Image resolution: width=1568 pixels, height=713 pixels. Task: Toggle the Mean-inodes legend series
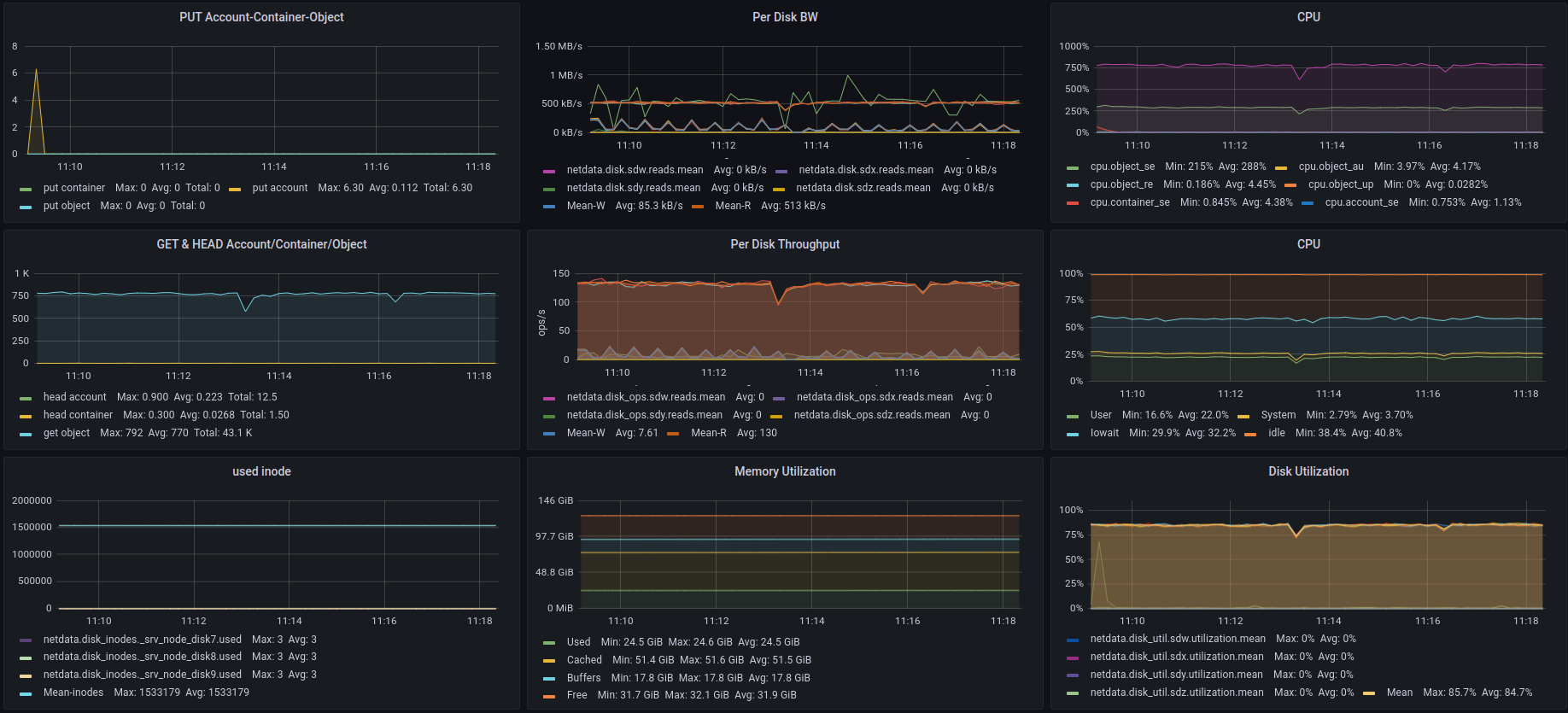73,693
